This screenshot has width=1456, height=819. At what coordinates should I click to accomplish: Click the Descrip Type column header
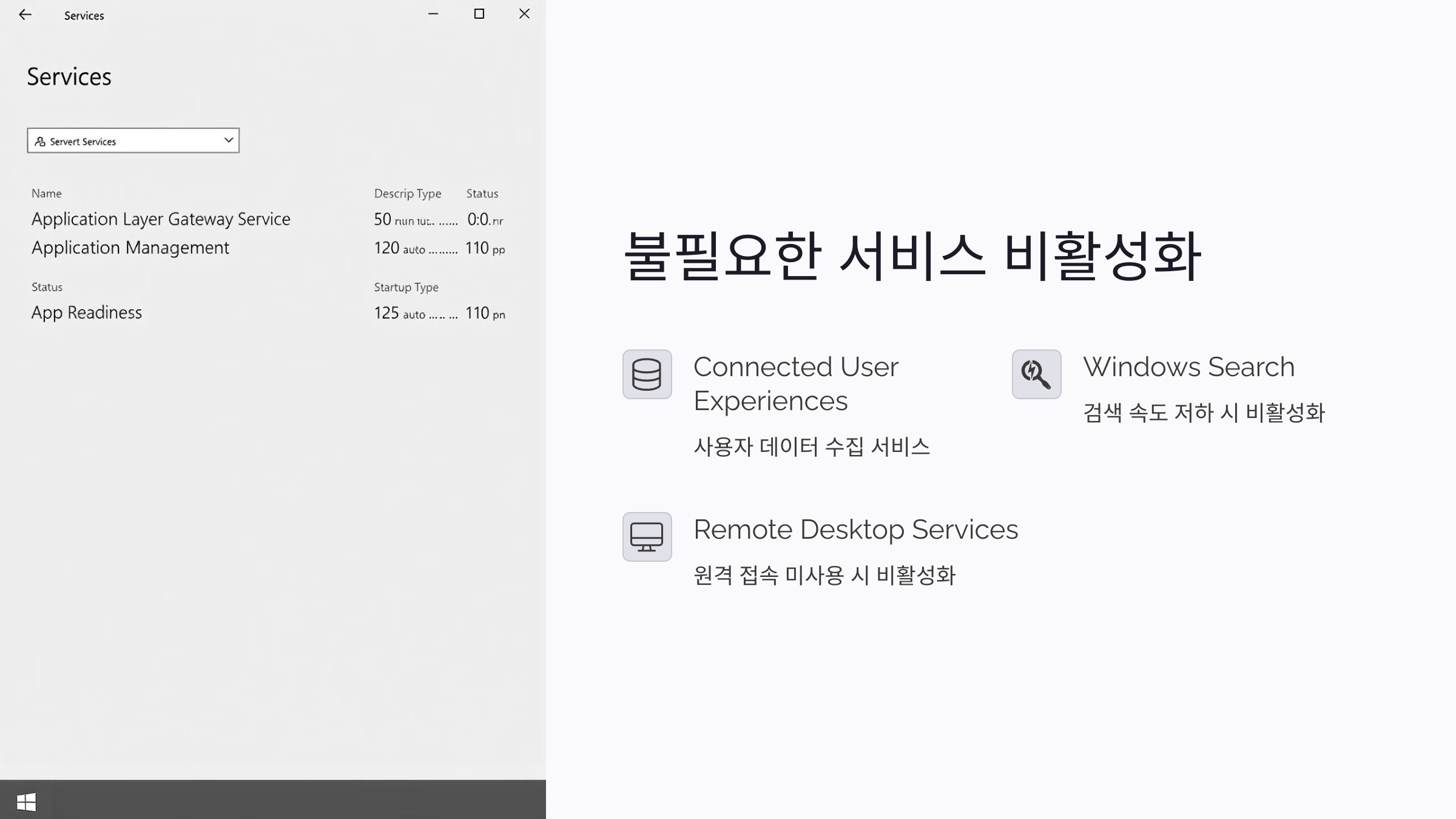click(x=407, y=194)
